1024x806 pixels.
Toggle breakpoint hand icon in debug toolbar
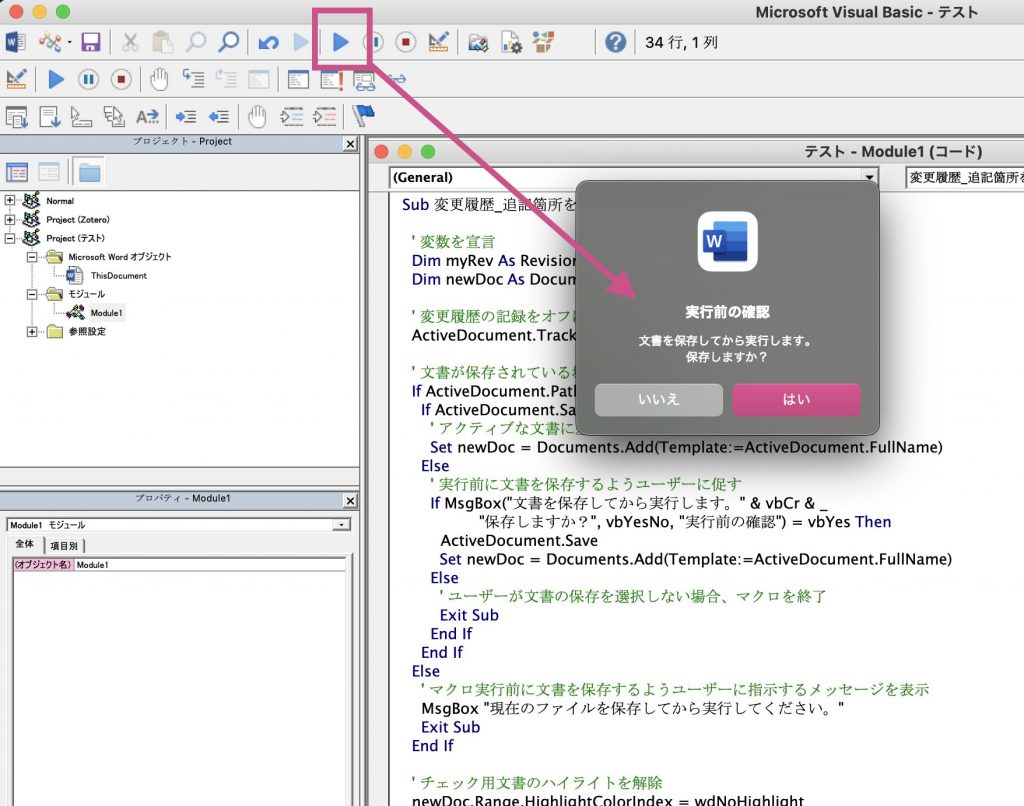[x=159, y=79]
